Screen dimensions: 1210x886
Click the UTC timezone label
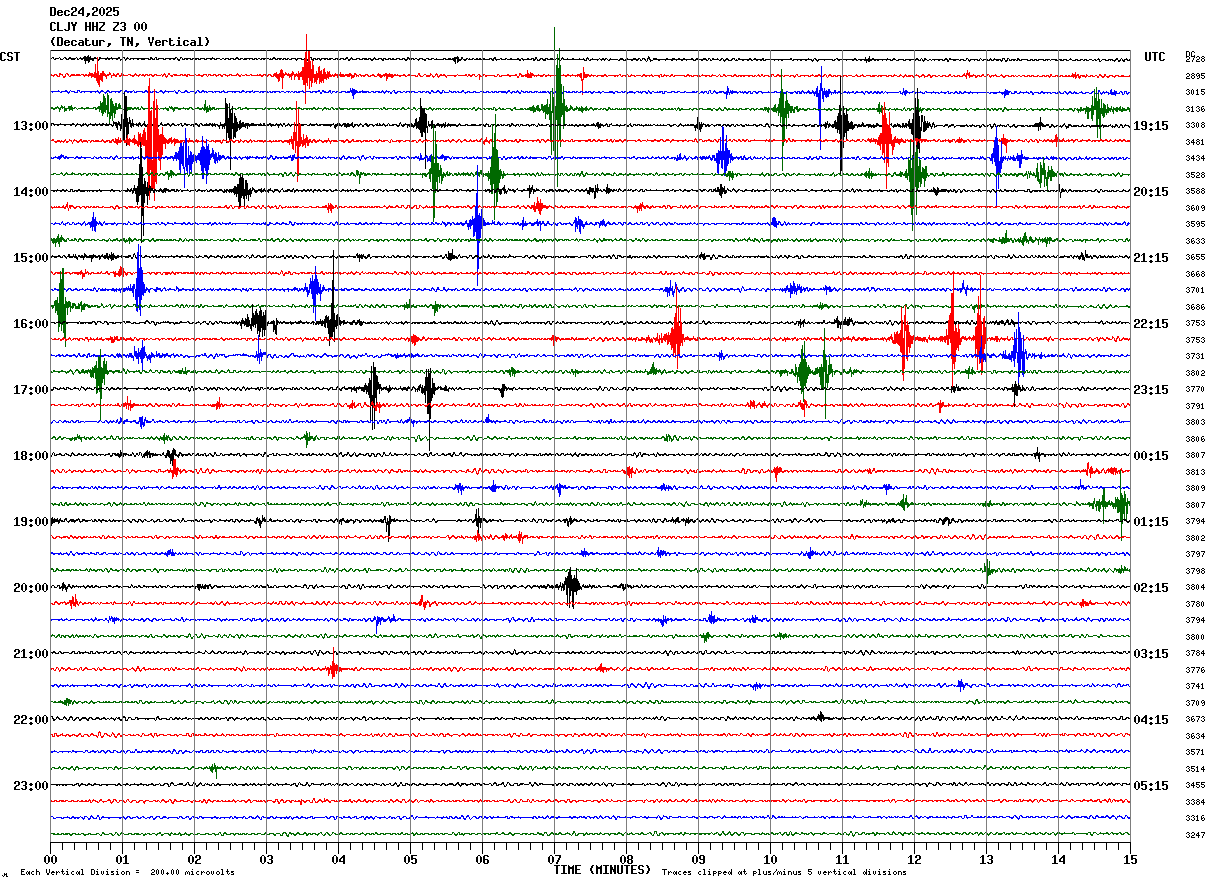coord(1155,57)
